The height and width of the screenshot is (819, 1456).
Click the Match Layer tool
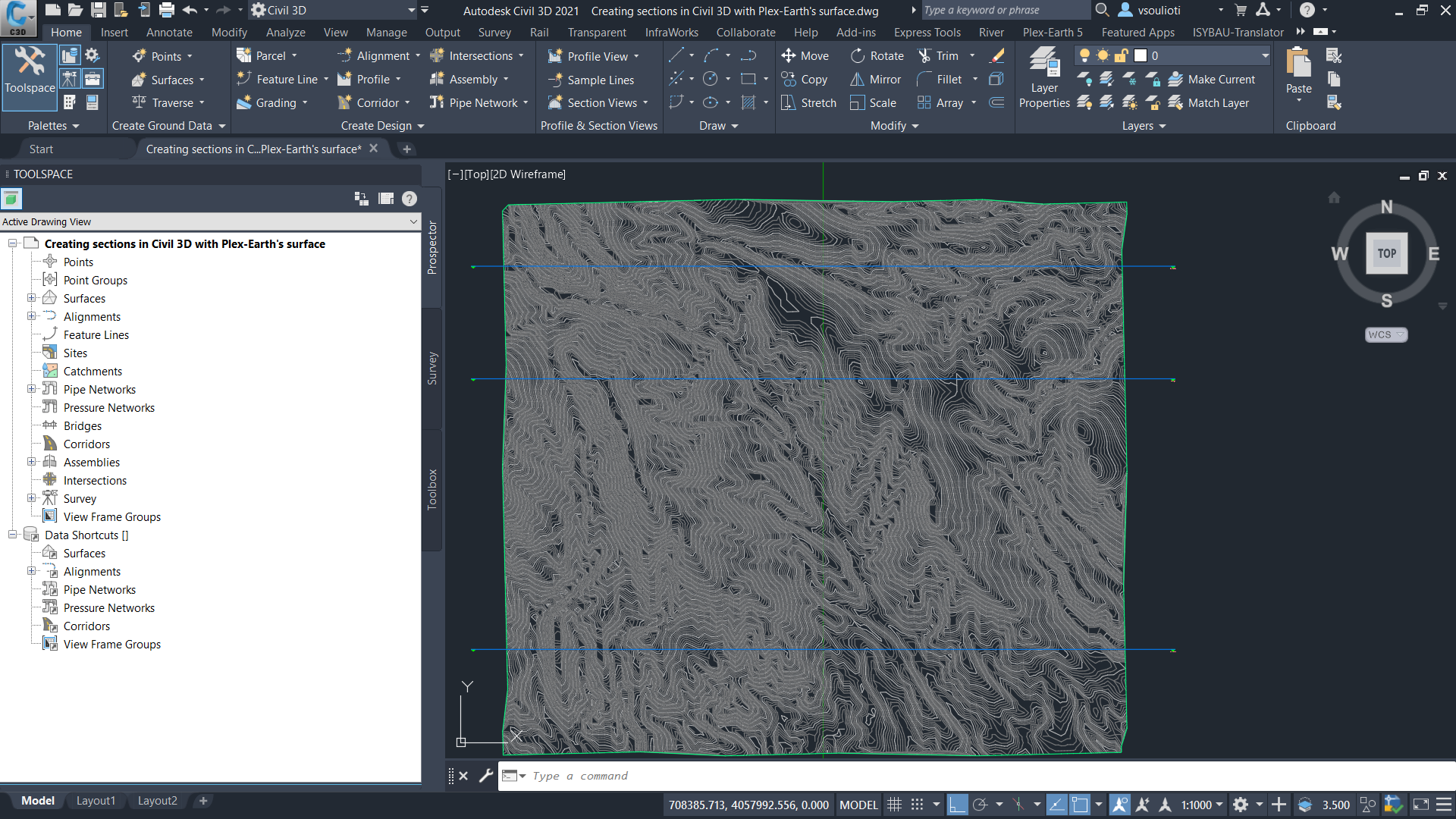pos(1209,102)
